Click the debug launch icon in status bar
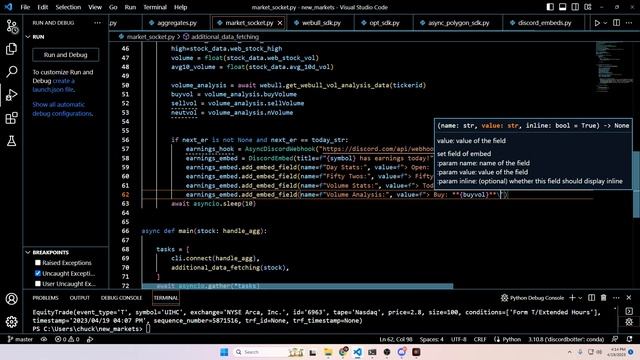 pos(90,339)
